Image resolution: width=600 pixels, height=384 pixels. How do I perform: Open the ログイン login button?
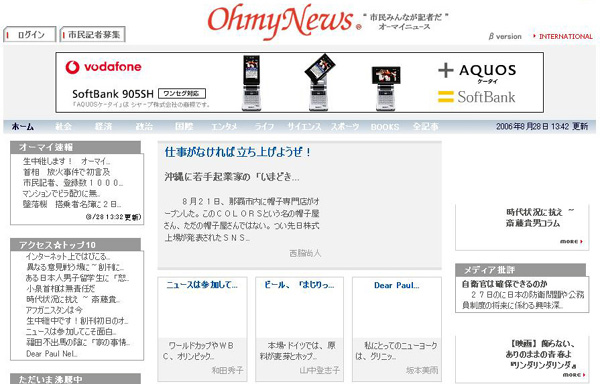[x=30, y=34]
